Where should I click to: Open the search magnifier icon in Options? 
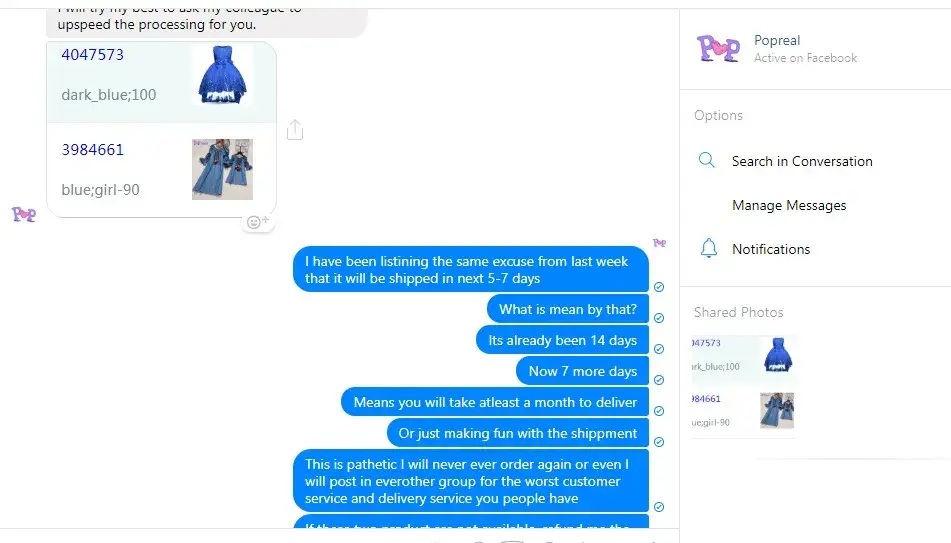(x=707, y=160)
